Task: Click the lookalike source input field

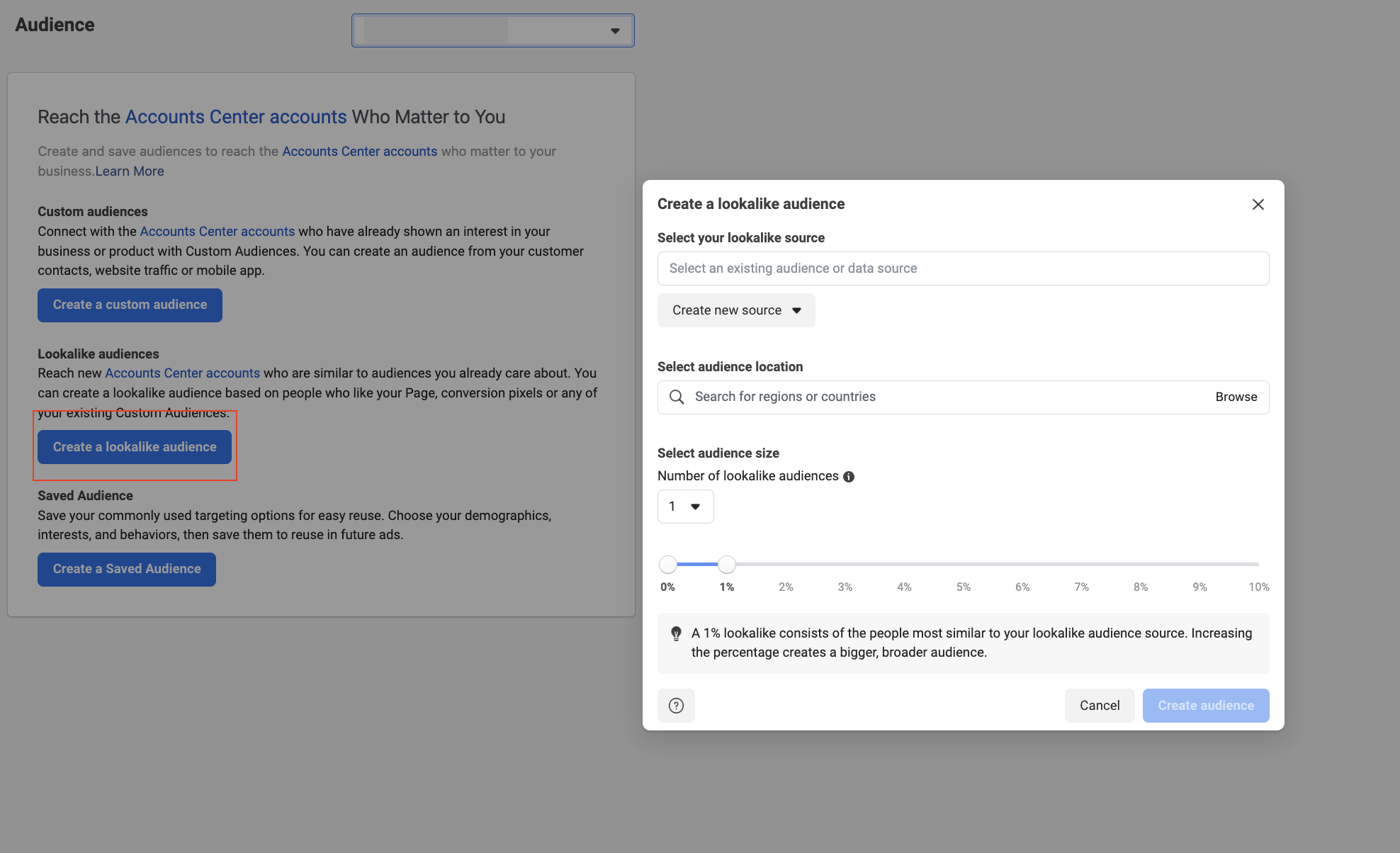Action: coord(963,269)
